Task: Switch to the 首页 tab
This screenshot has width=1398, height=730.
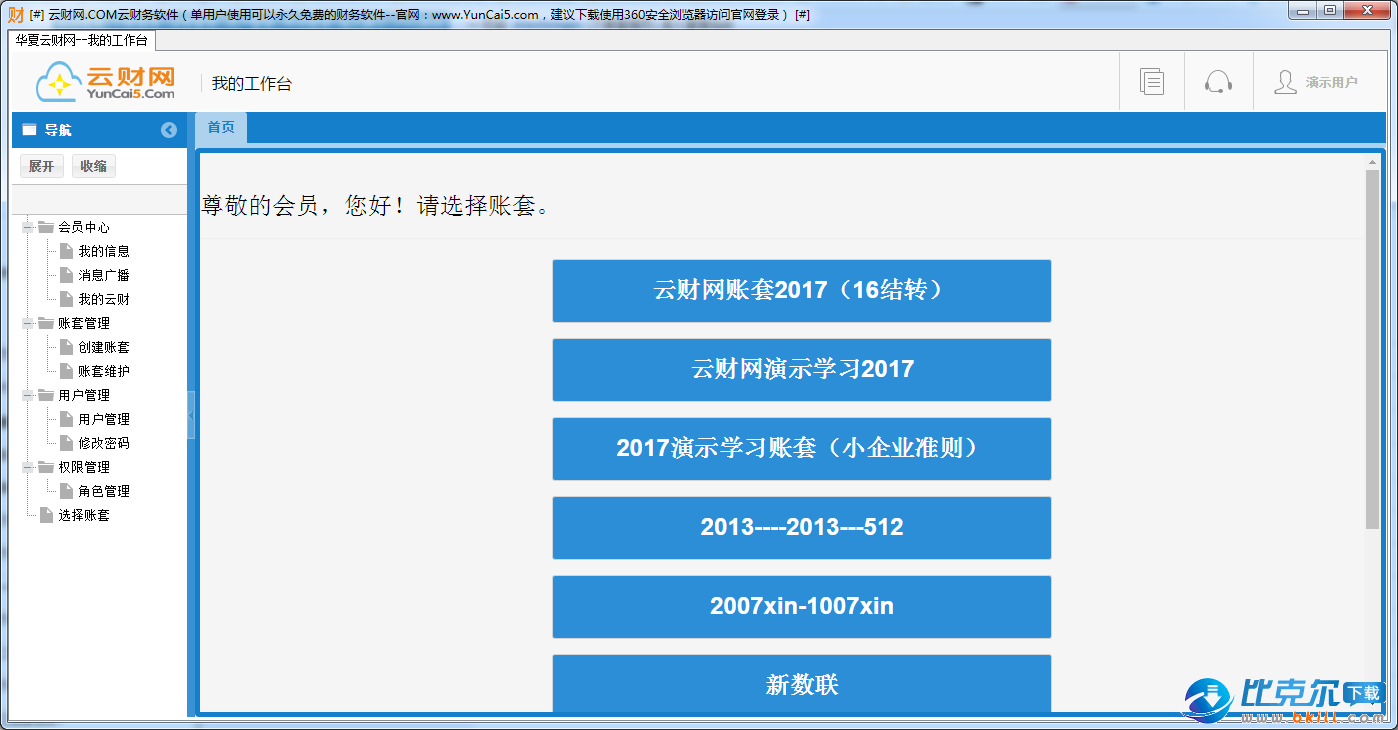Action: (x=220, y=128)
